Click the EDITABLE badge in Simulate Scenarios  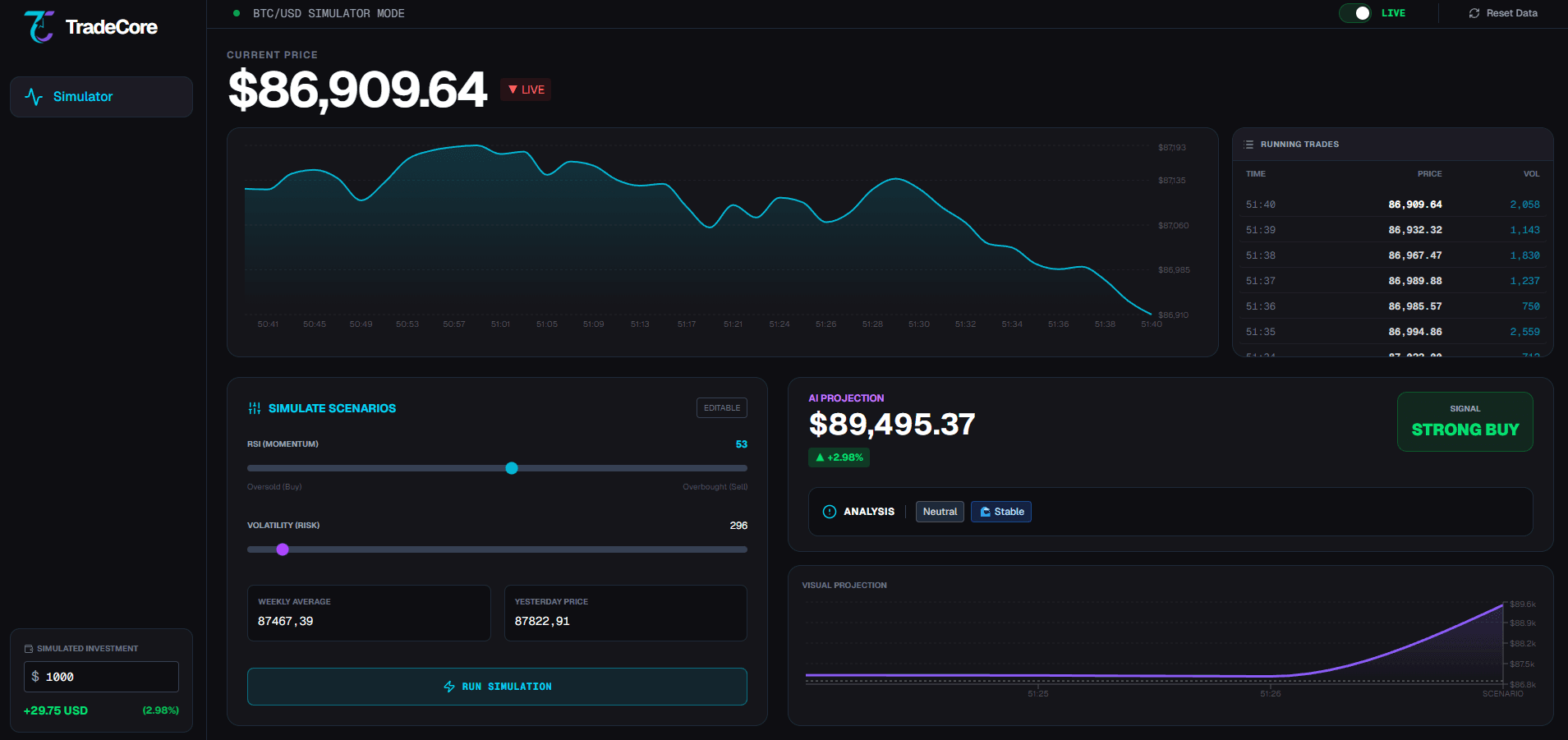pos(721,408)
